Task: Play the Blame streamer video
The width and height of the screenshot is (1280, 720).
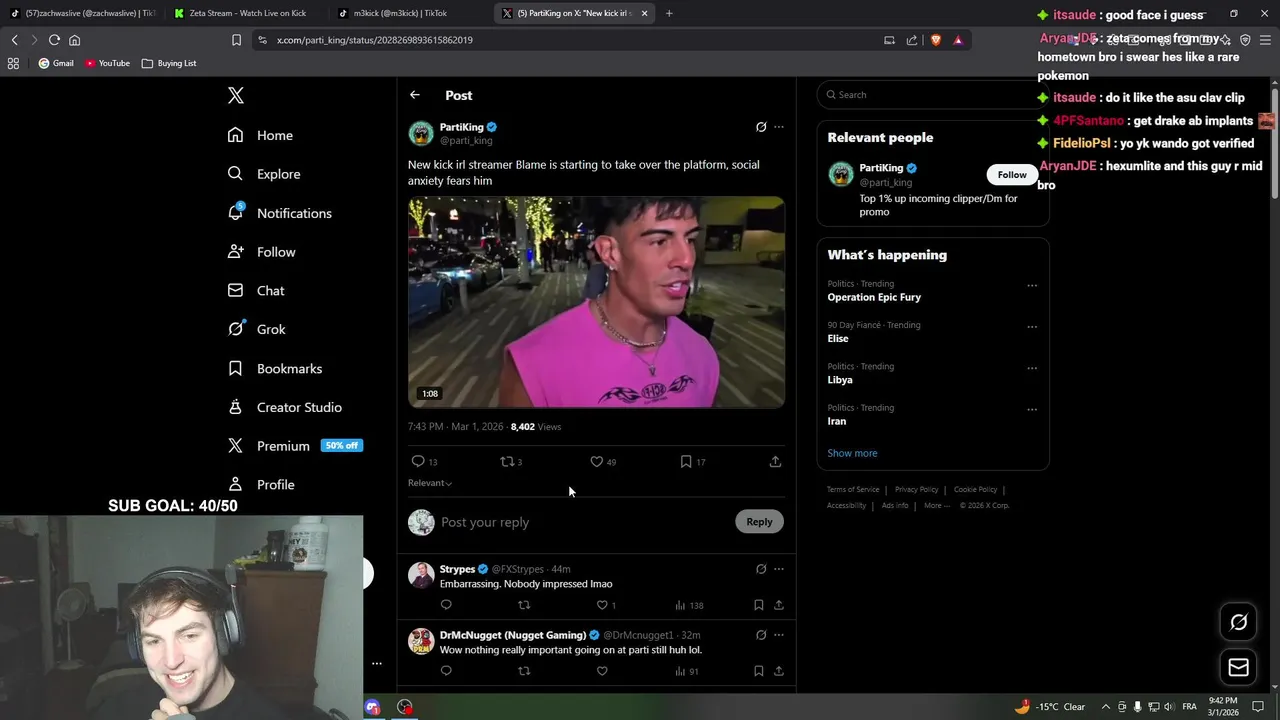Action: [x=596, y=302]
